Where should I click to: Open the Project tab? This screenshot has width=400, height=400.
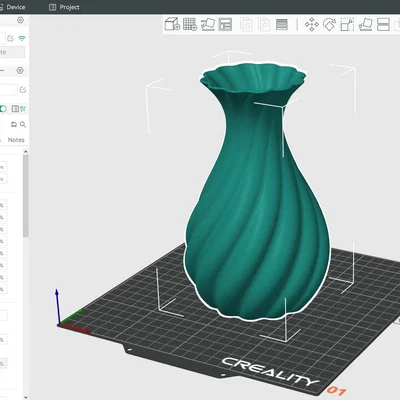(x=64, y=7)
